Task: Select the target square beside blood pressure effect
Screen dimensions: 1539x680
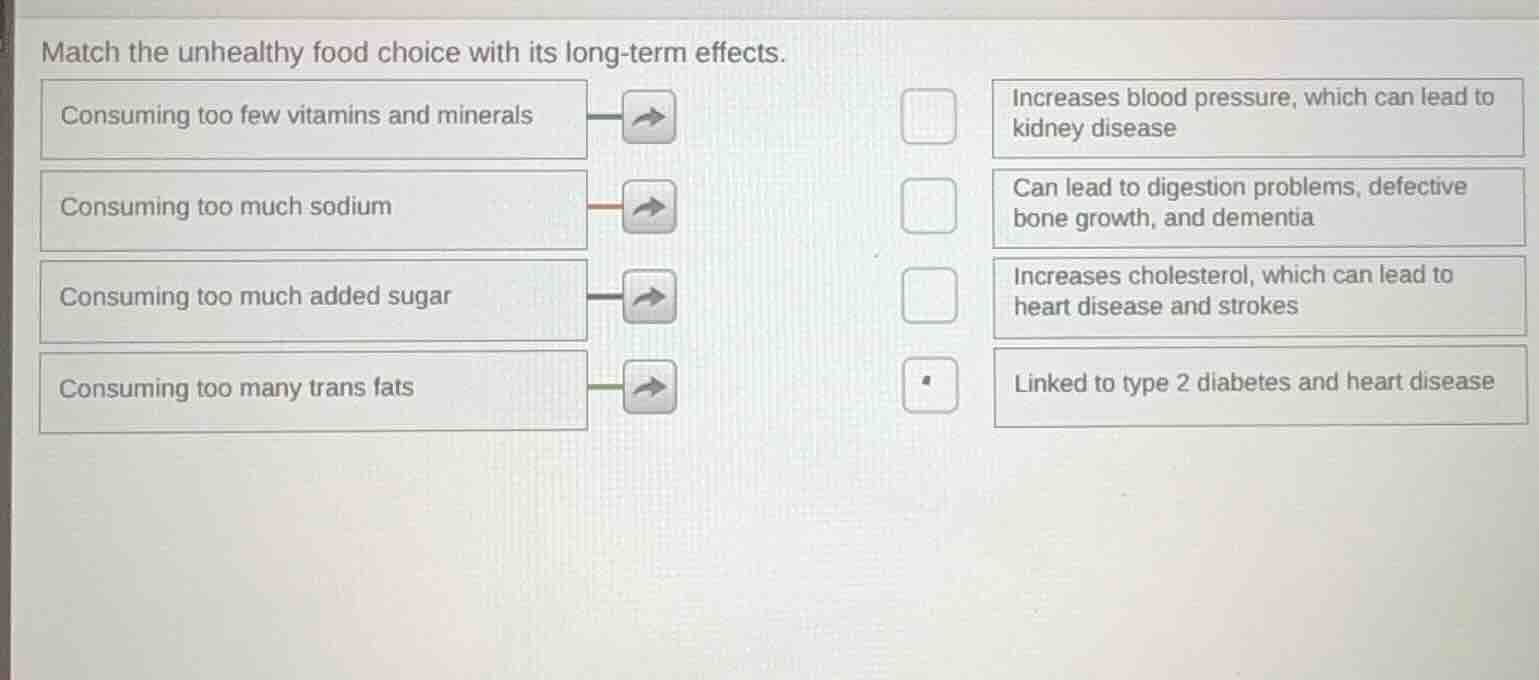Action: click(x=928, y=116)
